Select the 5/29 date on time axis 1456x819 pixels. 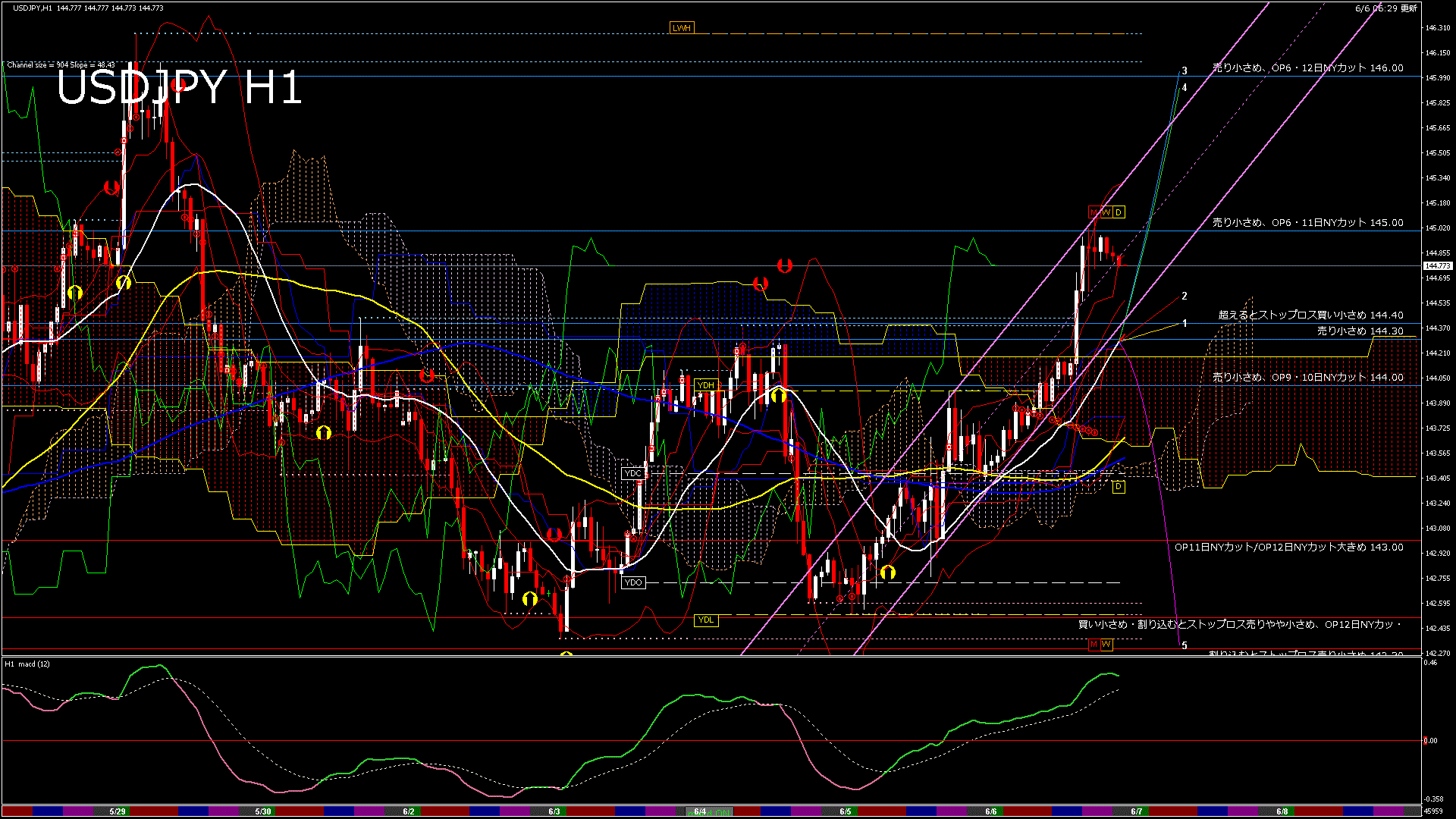tap(118, 811)
